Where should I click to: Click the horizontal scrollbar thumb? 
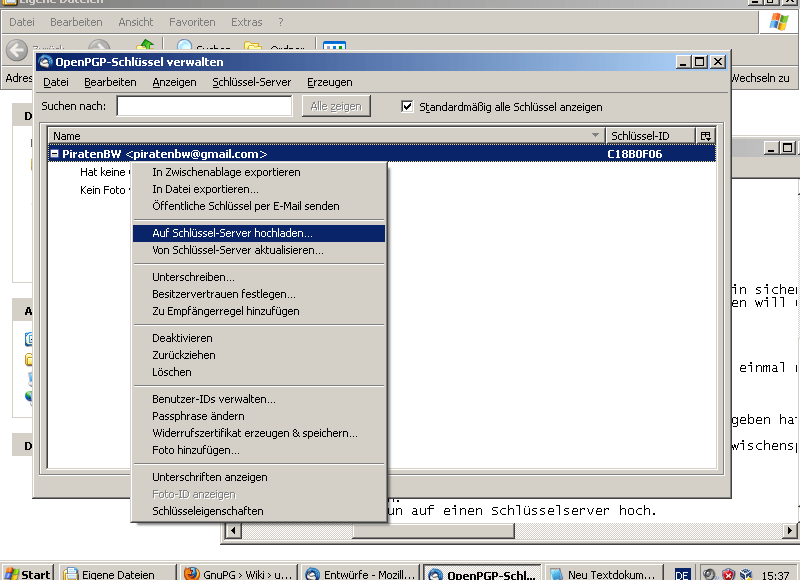pos(433,531)
